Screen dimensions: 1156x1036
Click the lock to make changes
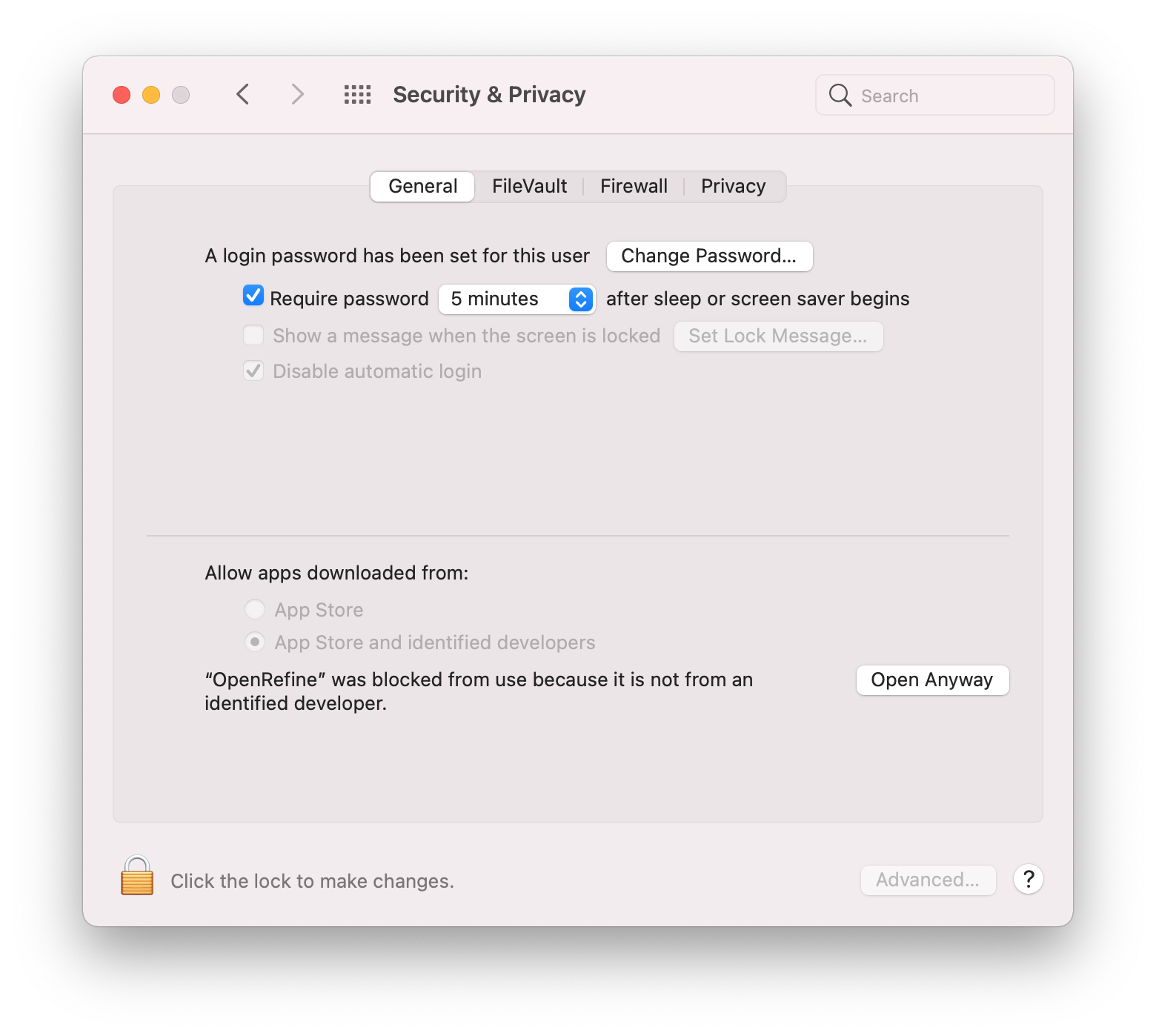click(x=136, y=880)
